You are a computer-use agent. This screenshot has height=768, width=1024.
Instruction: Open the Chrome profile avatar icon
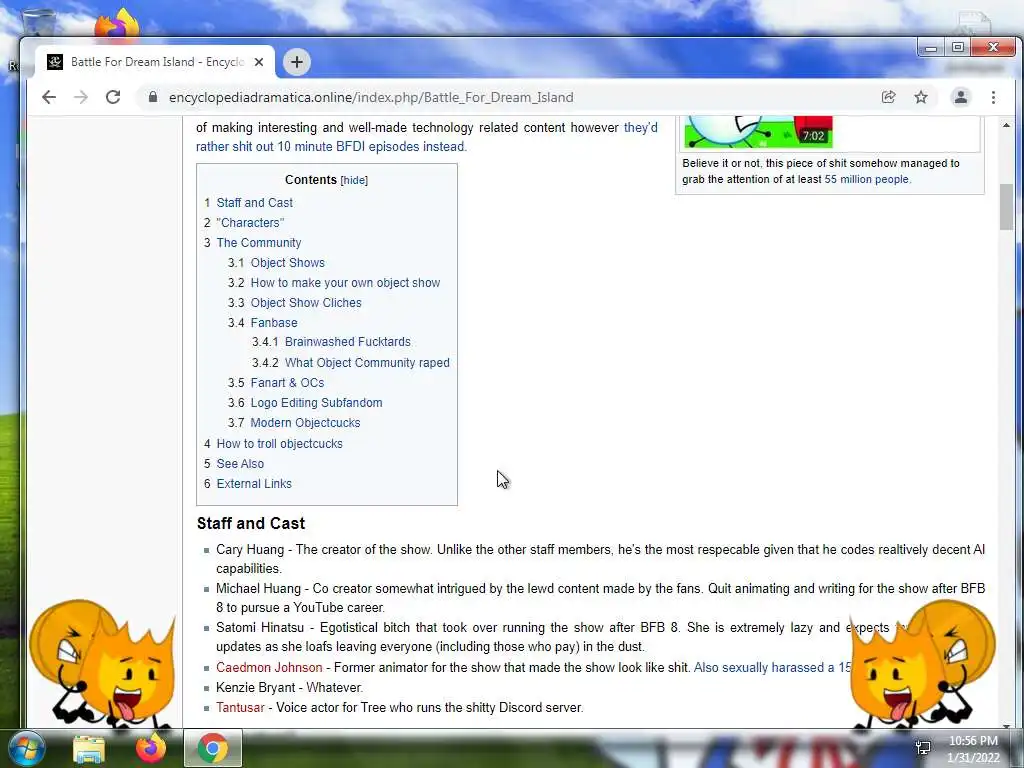point(961,97)
